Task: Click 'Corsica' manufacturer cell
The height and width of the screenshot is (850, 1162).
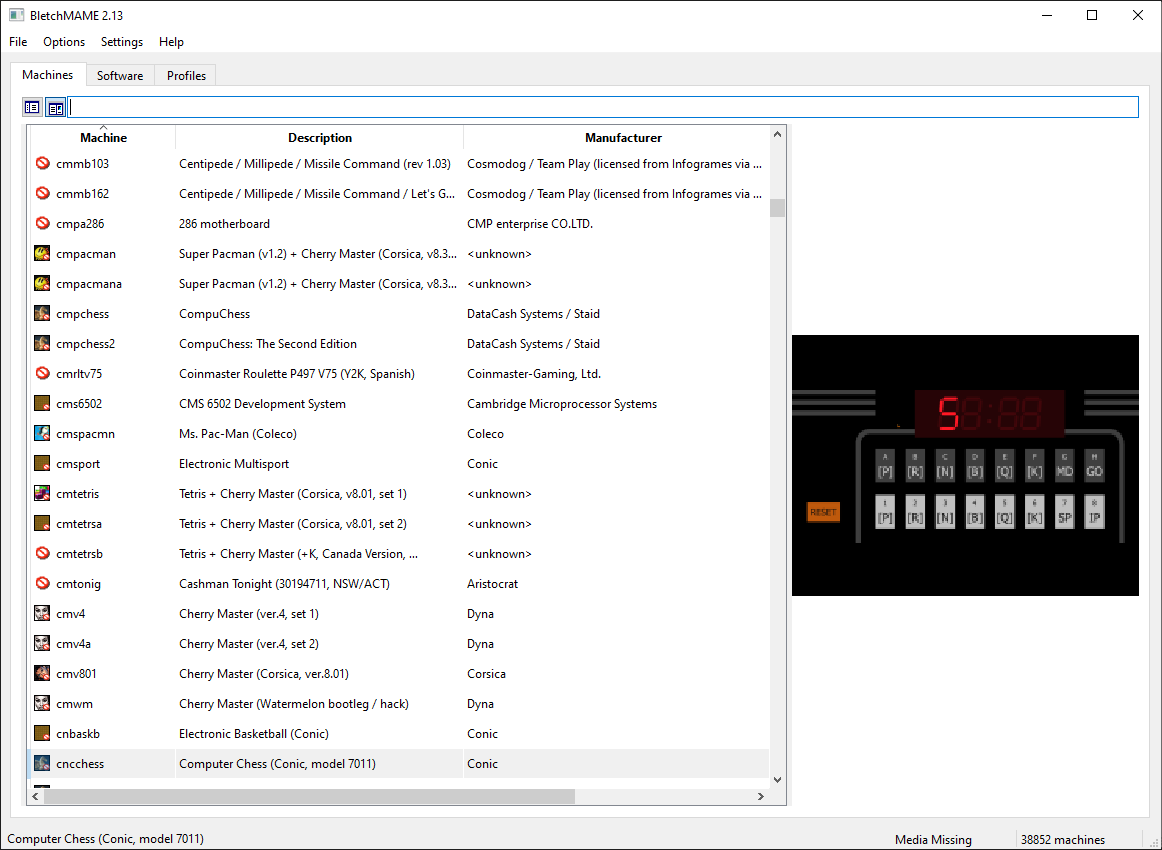Action: pyautogui.click(x=486, y=674)
